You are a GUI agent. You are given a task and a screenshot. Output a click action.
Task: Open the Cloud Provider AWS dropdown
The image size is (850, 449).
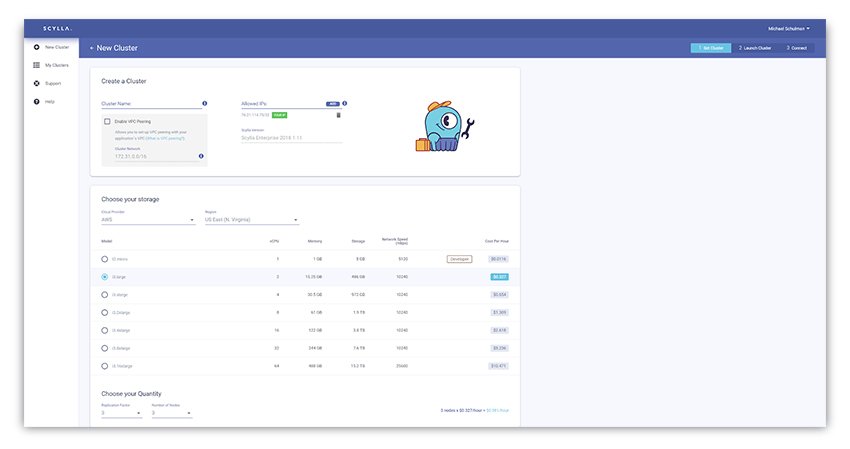147,220
